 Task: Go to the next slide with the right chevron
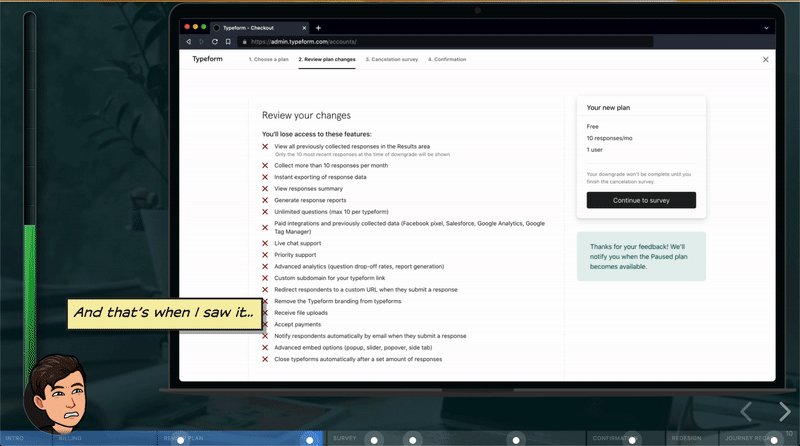[785, 411]
